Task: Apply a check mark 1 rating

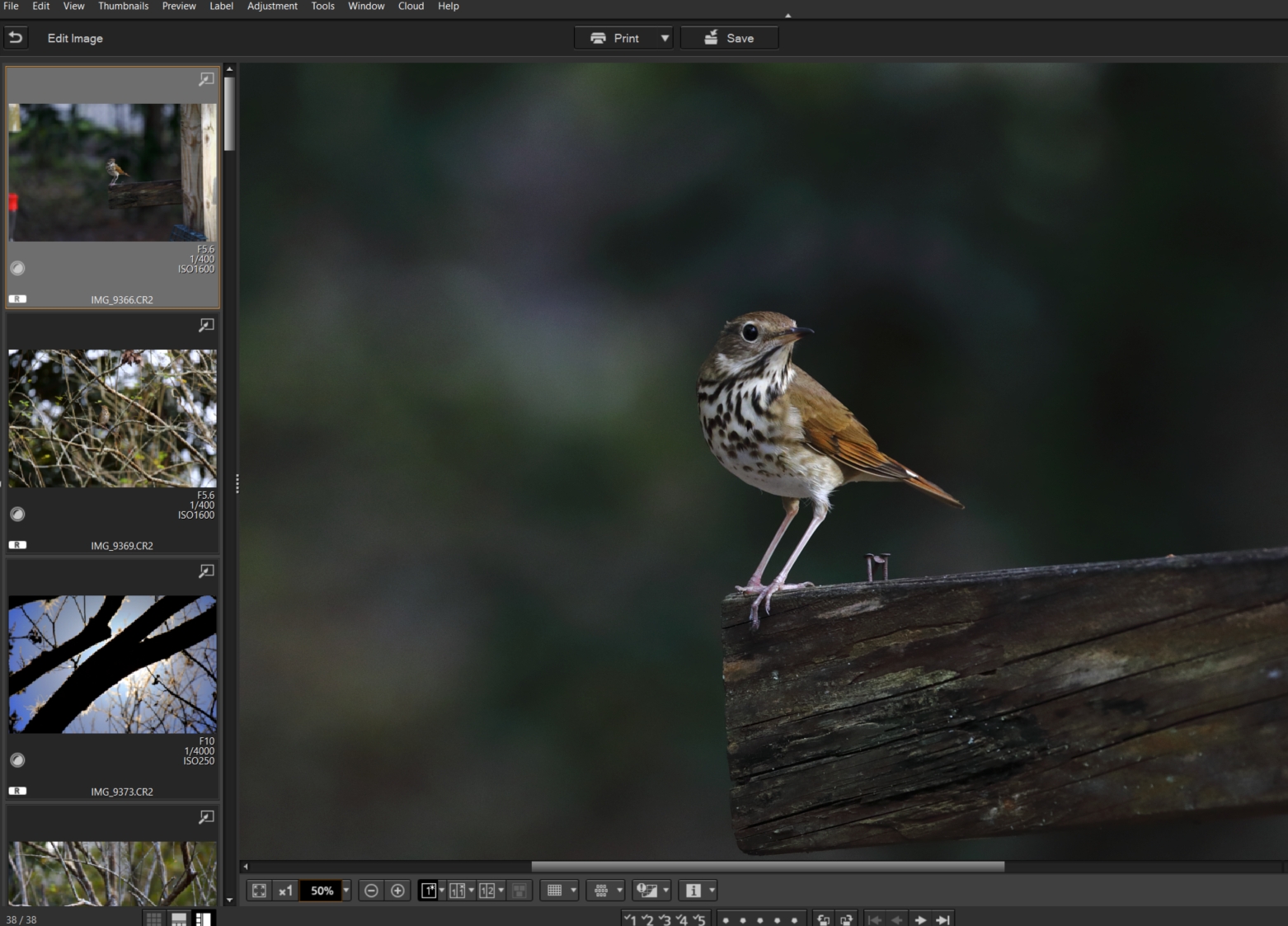Action: [633, 919]
